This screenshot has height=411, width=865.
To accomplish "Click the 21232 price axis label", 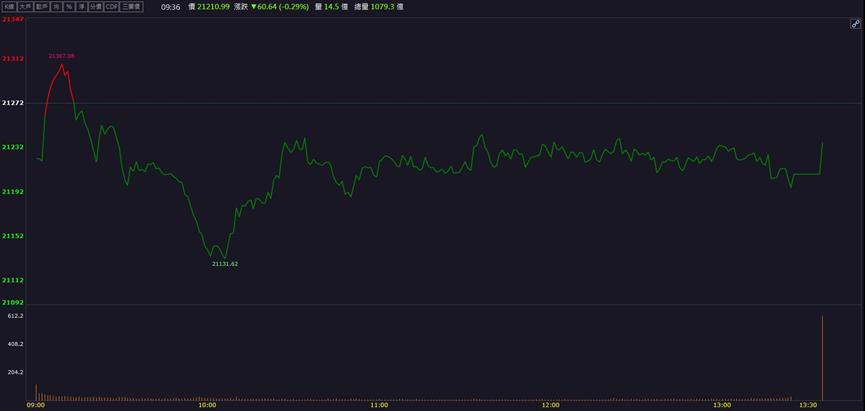I will 12,147.
